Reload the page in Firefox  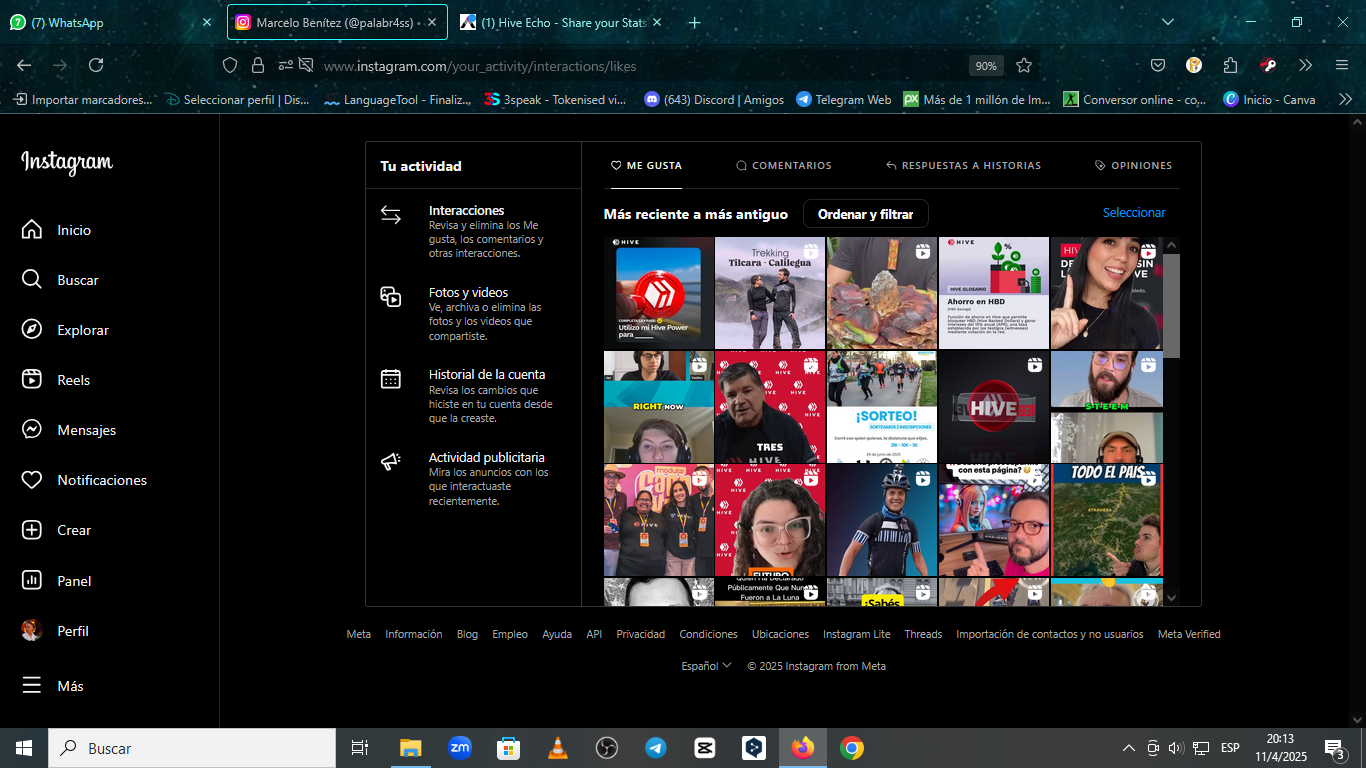[x=96, y=65]
